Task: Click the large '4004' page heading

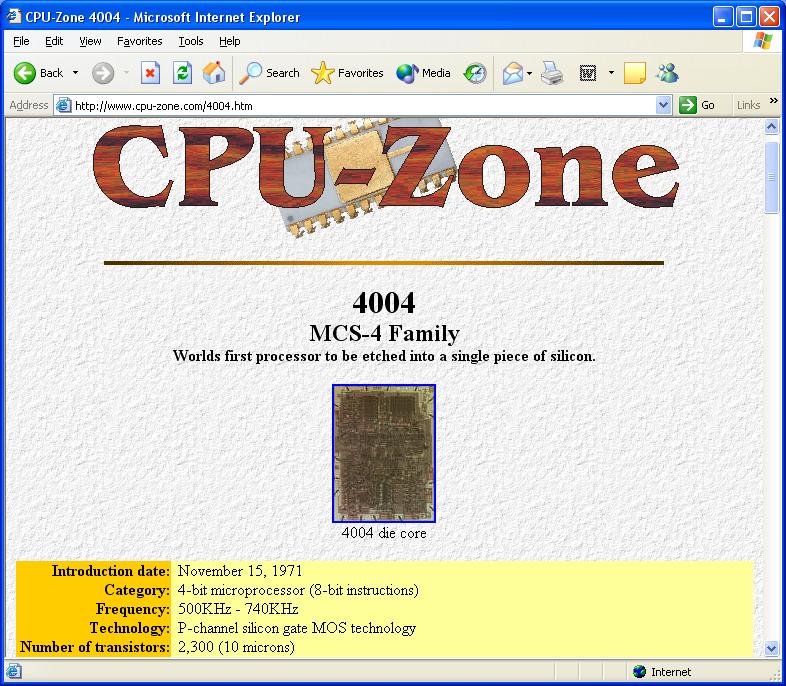Action: pos(384,303)
